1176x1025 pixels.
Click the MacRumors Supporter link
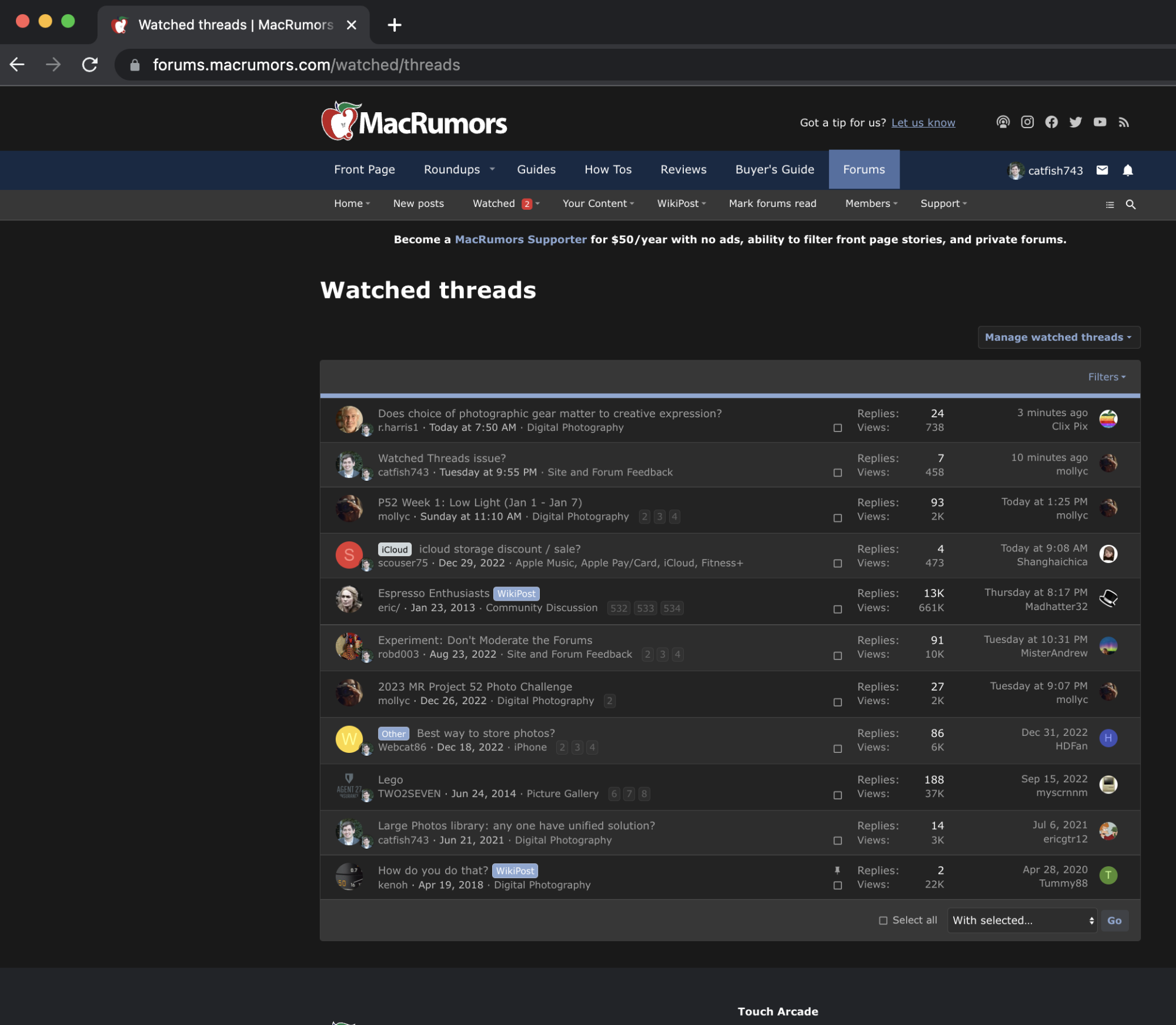pos(520,239)
